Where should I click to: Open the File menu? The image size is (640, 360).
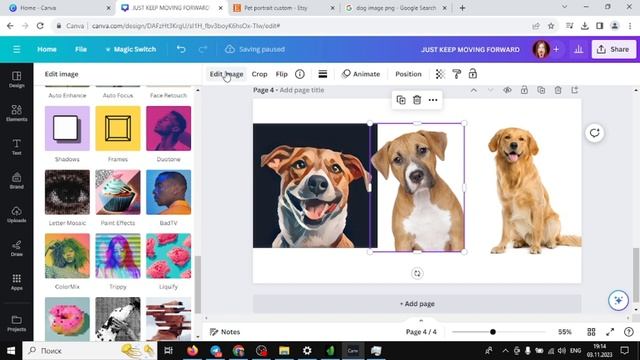(x=81, y=49)
